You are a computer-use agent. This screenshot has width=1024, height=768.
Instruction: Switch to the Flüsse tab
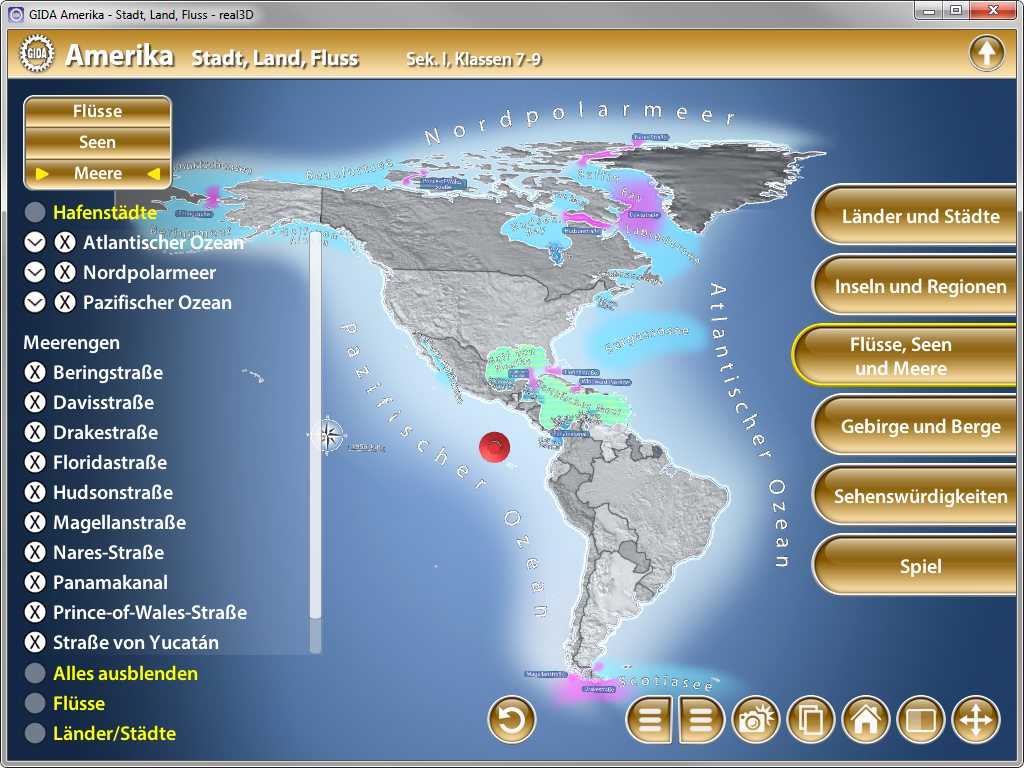coord(97,112)
